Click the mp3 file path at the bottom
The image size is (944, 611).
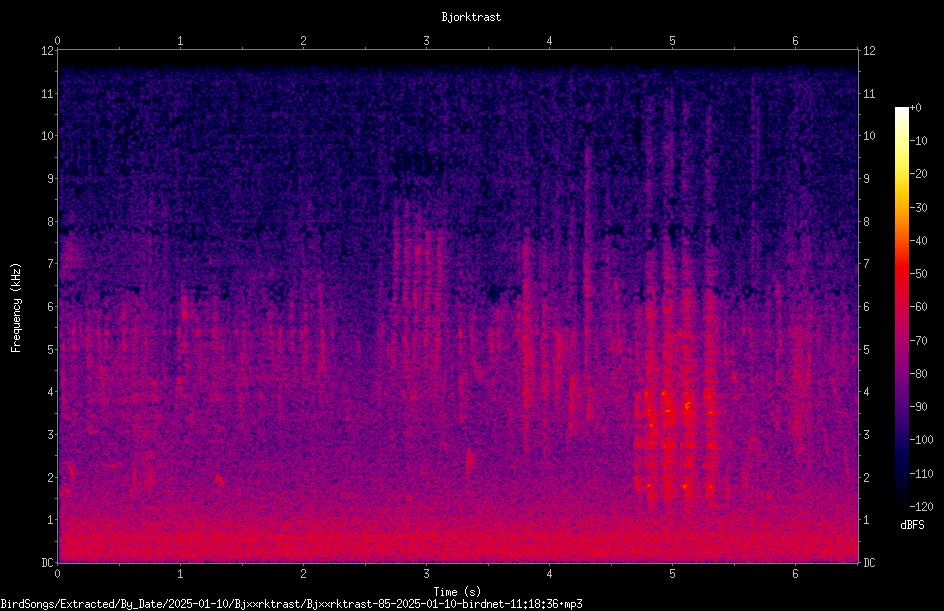pyautogui.click(x=291, y=604)
